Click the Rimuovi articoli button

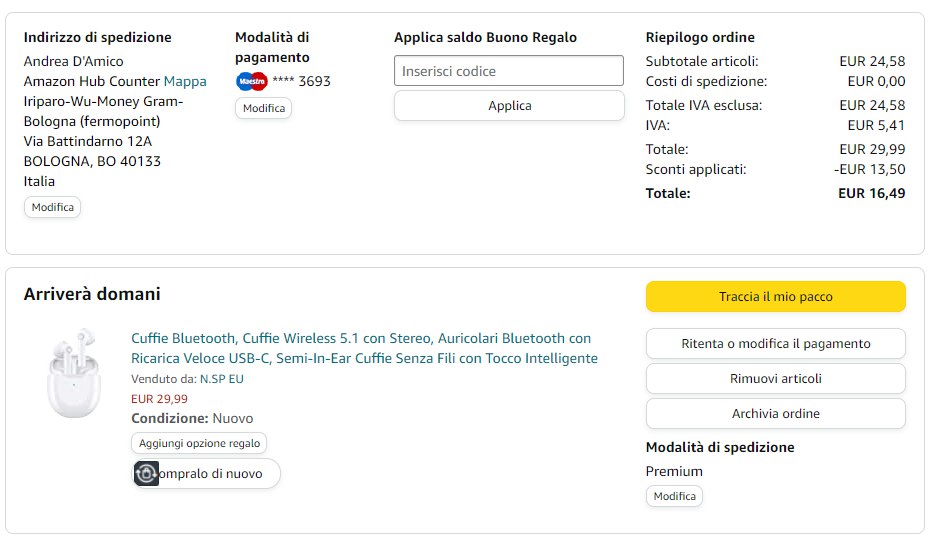point(775,379)
